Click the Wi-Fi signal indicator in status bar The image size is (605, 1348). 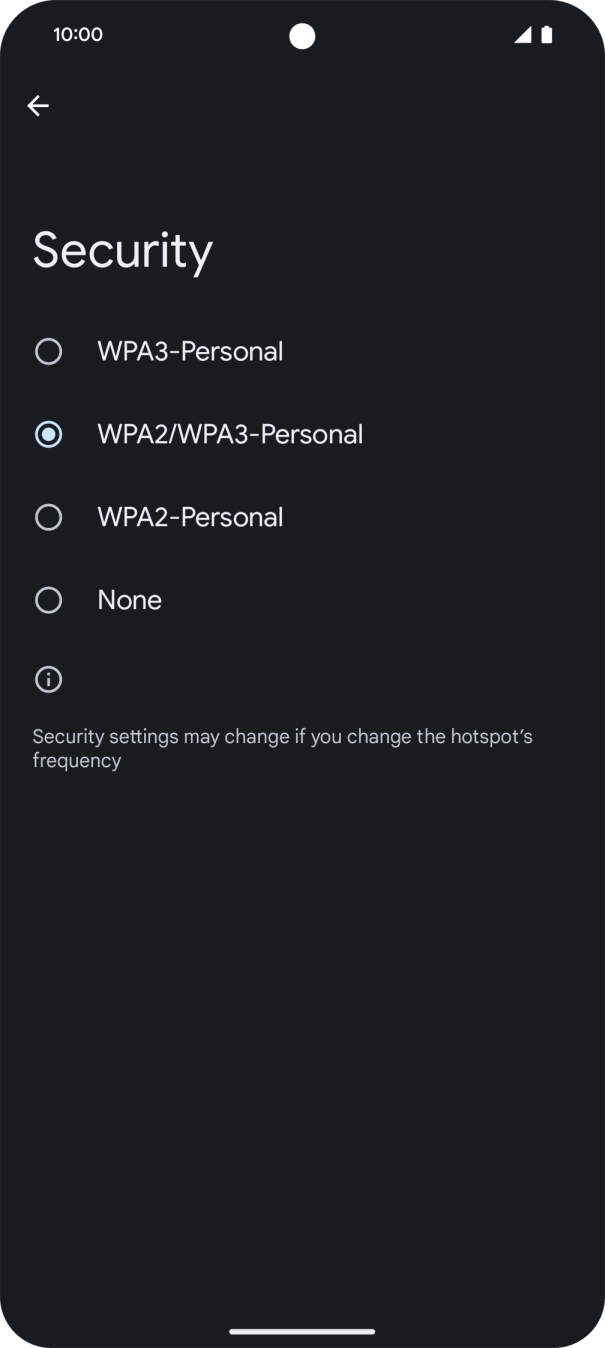pyautogui.click(x=522, y=34)
